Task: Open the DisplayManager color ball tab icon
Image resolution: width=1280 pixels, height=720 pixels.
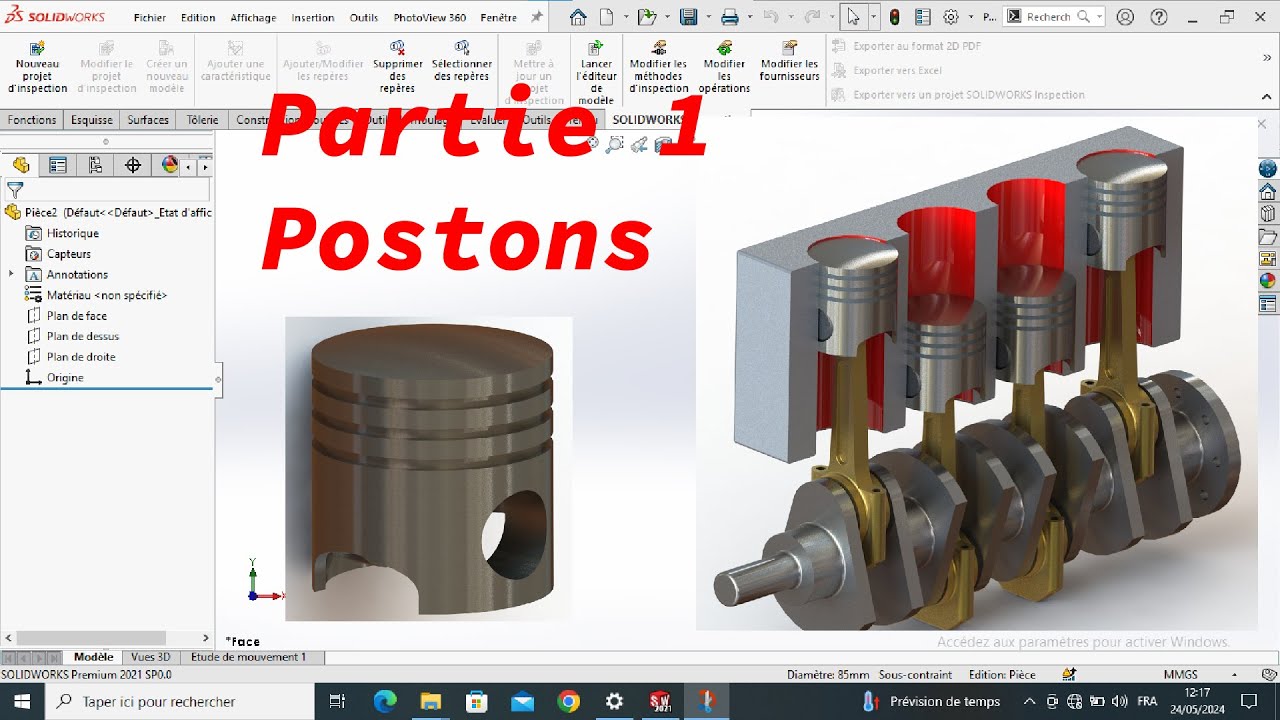Action: pos(169,166)
